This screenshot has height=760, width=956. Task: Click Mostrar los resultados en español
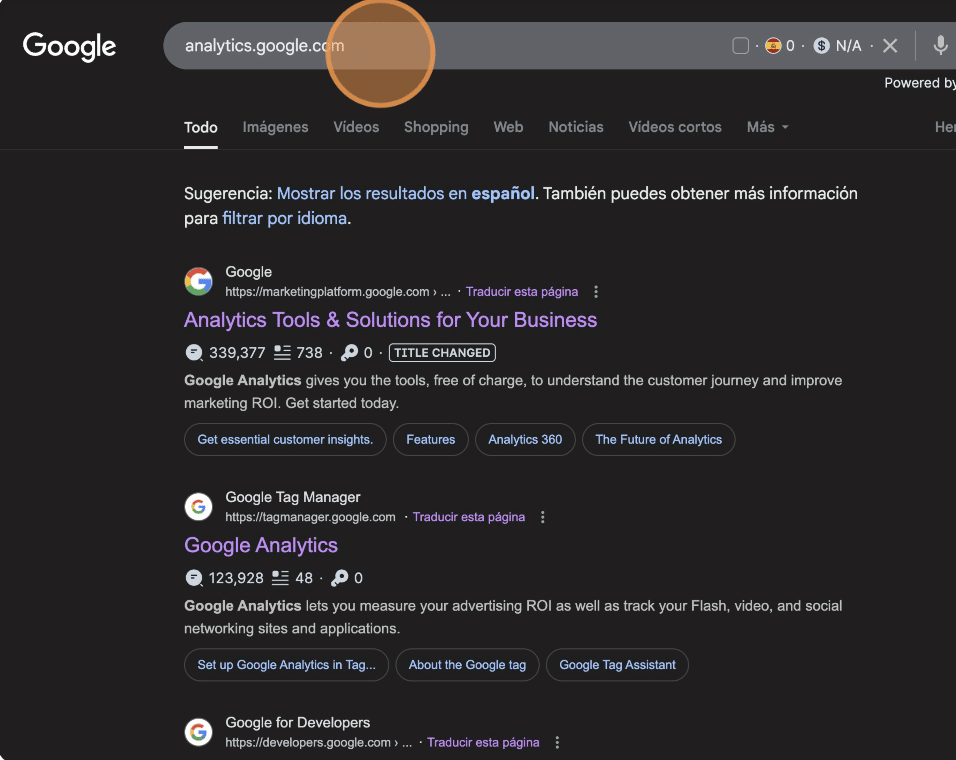(406, 193)
